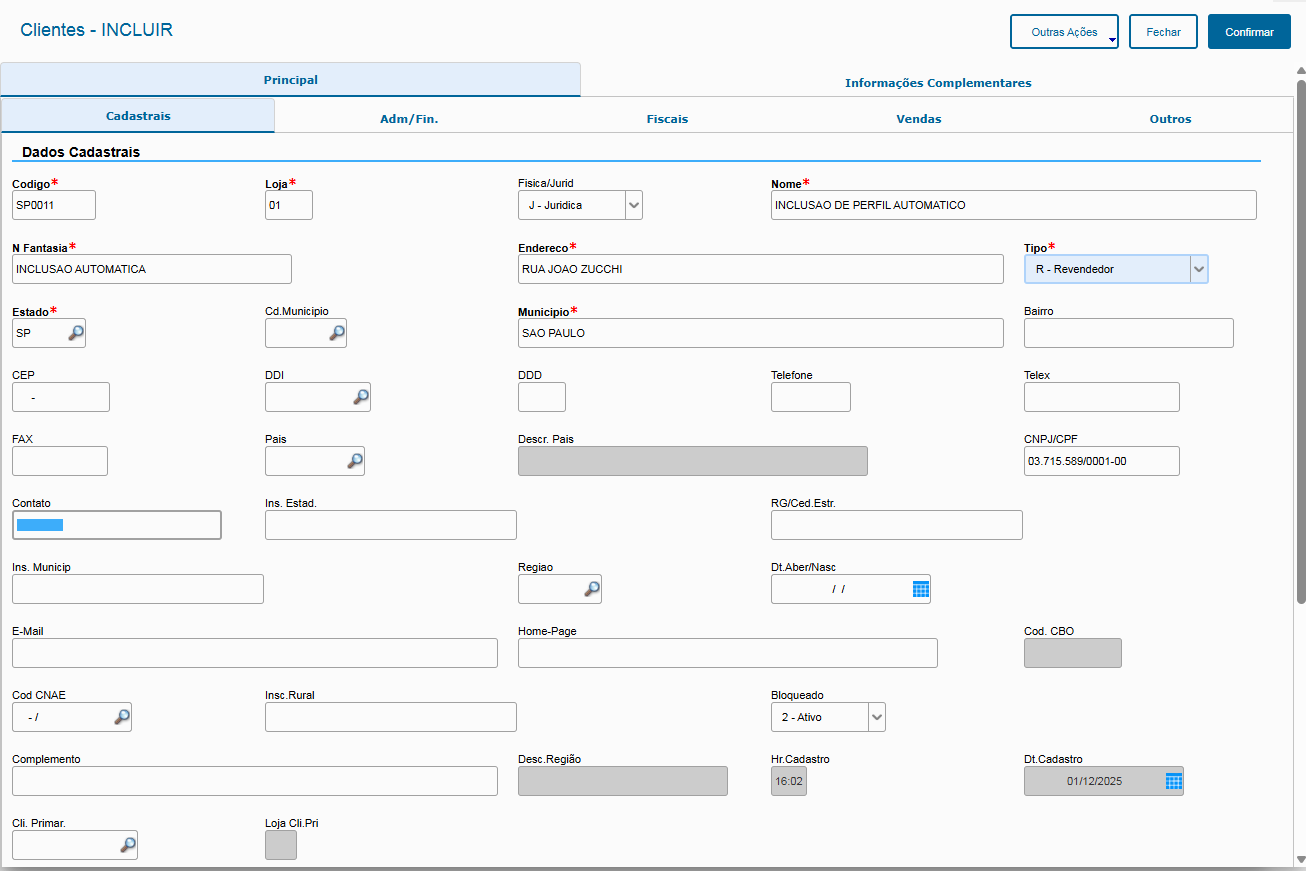Open calendar picker for Dt.Cadastro
The width and height of the screenshot is (1306, 871).
(x=1174, y=781)
